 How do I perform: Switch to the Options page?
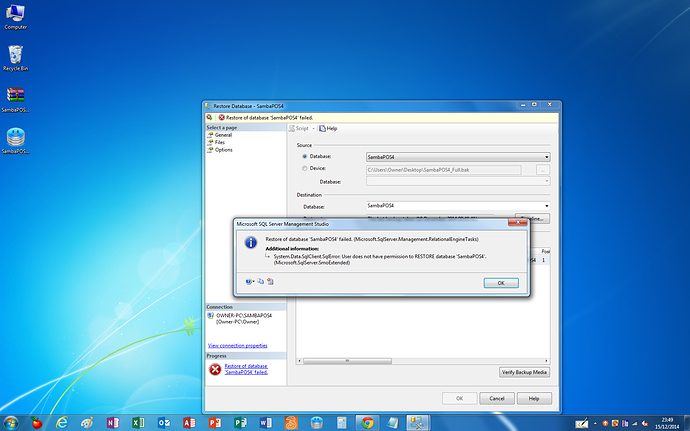tap(224, 150)
